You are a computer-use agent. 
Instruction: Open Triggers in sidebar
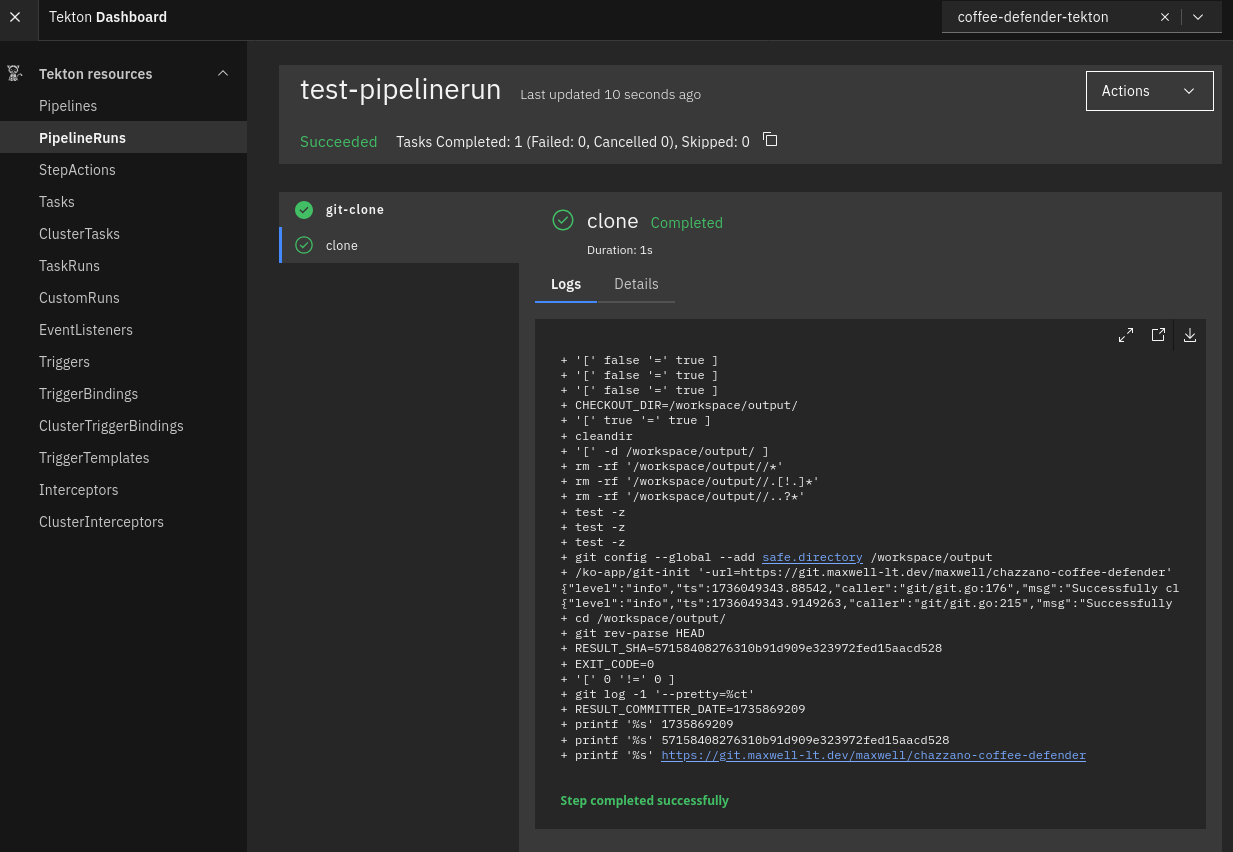(x=123, y=362)
